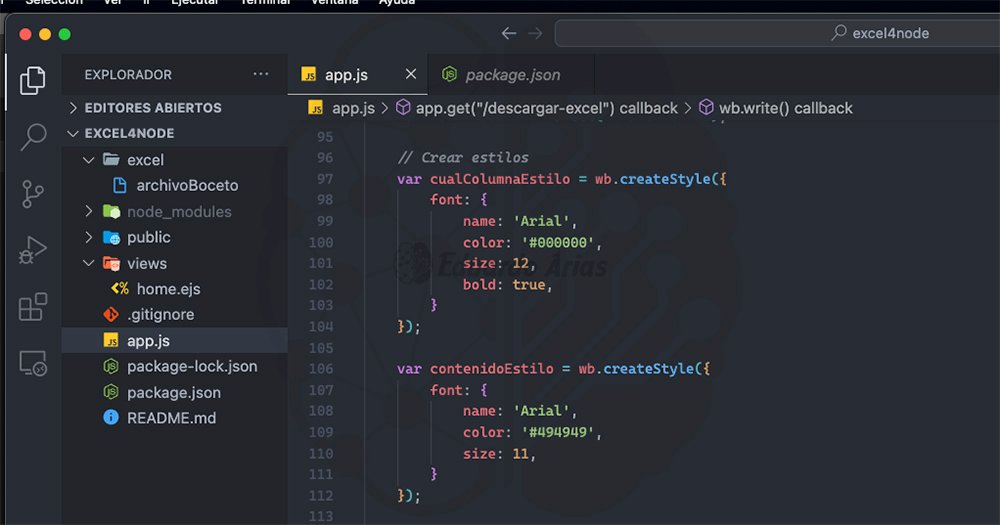This screenshot has width=1000, height=525.
Task: Open package.json in the file explorer
Action: tap(175, 392)
